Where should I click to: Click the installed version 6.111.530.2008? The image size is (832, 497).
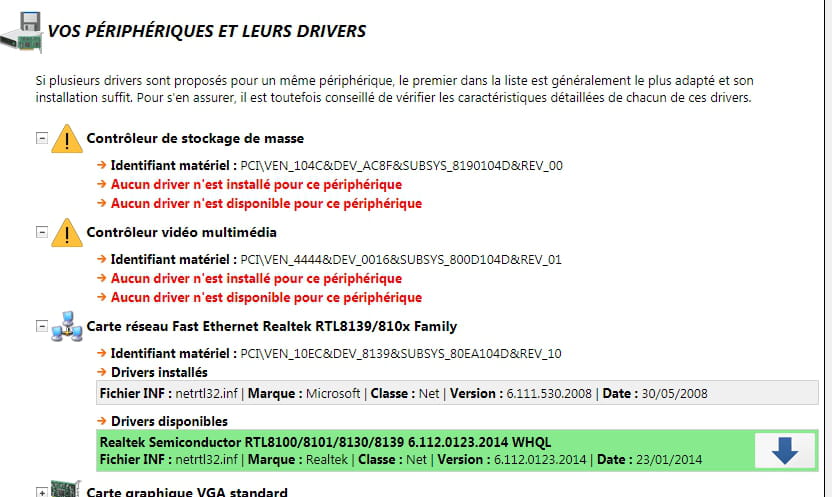coord(549,394)
